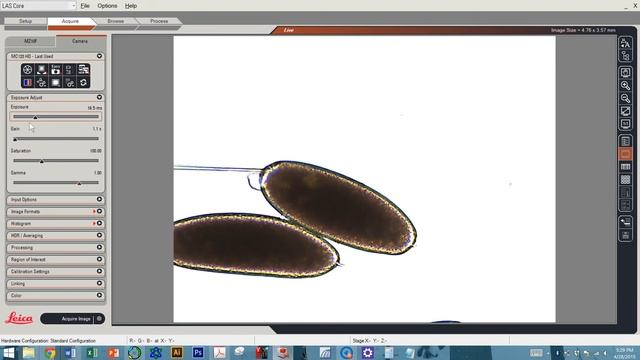Click the 1:1 actual size view icon
The width and height of the screenshot is (640, 360).
(625, 124)
